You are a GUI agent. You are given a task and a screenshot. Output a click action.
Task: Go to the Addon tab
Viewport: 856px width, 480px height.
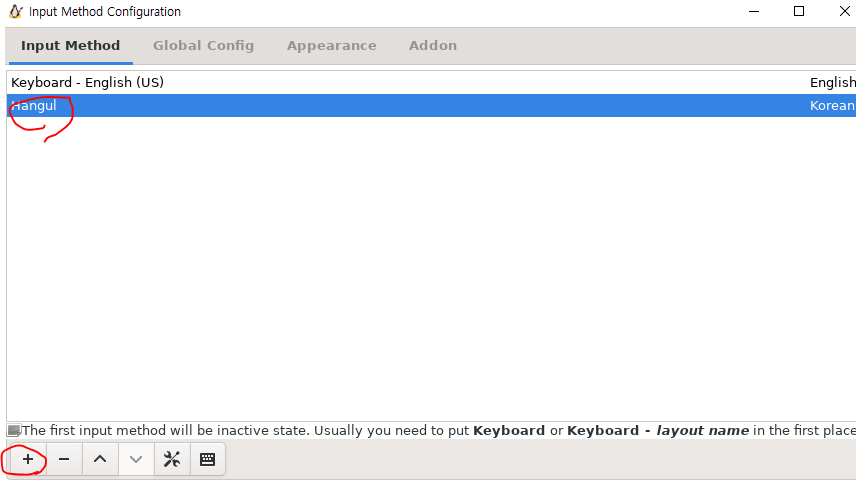click(x=433, y=45)
